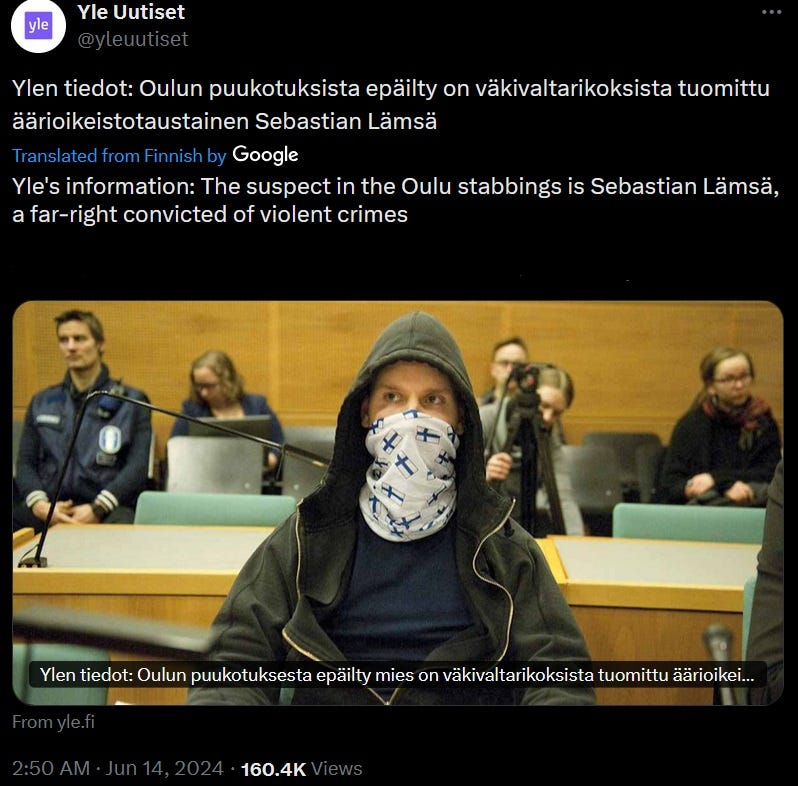Image resolution: width=798 pixels, height=786 pixels.
Task: Open the 2:50 AM timestamp
Action: pyautogui.click(x=51, y=768)
